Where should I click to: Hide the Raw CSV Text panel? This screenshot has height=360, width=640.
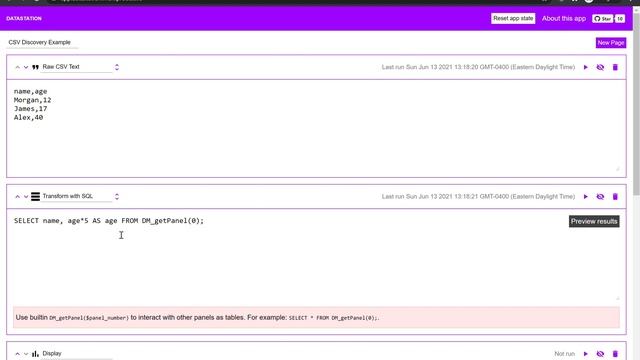click(x=600, y=67)
